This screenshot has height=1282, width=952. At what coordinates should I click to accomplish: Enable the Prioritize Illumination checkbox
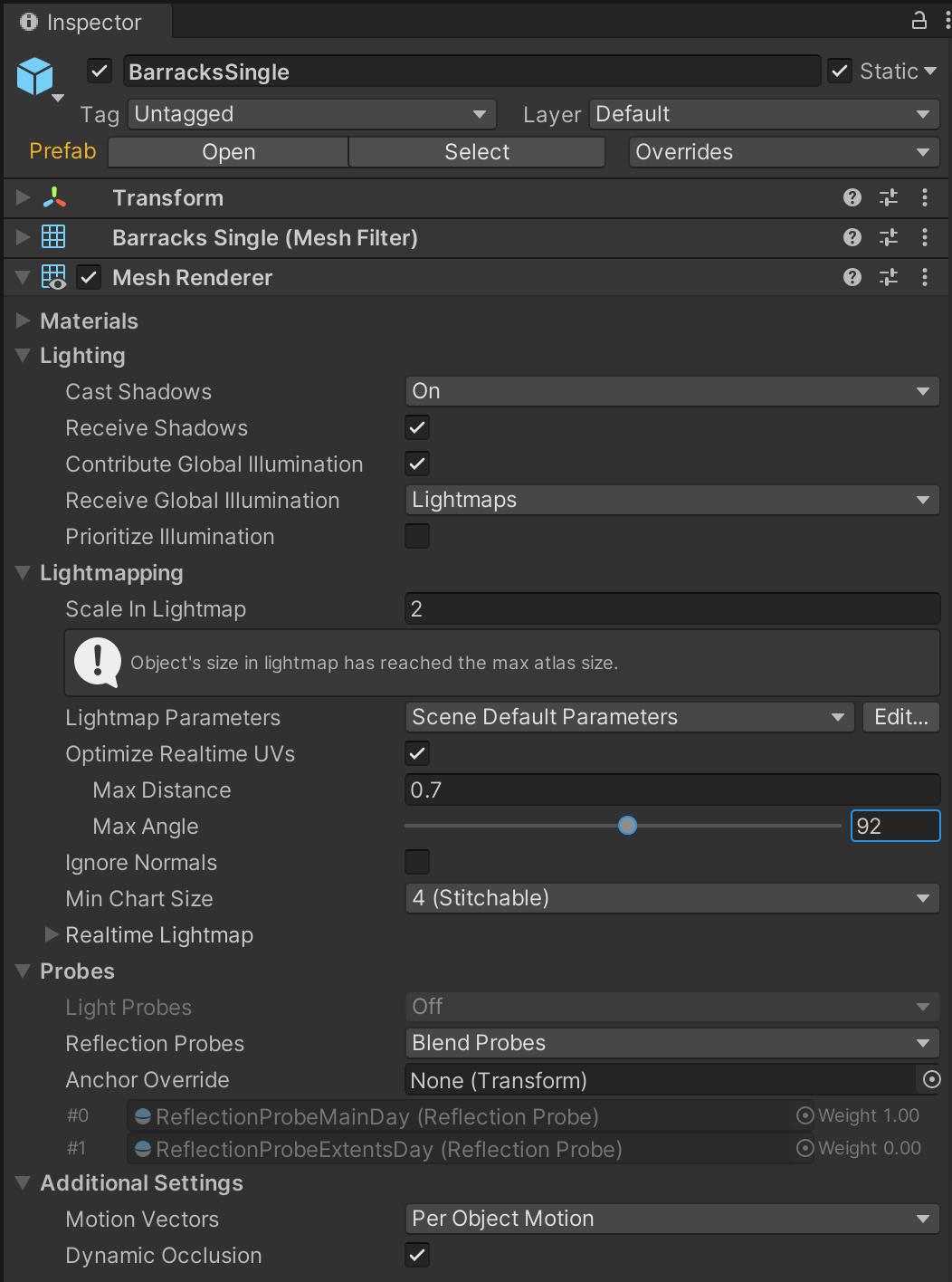(417, 536)
